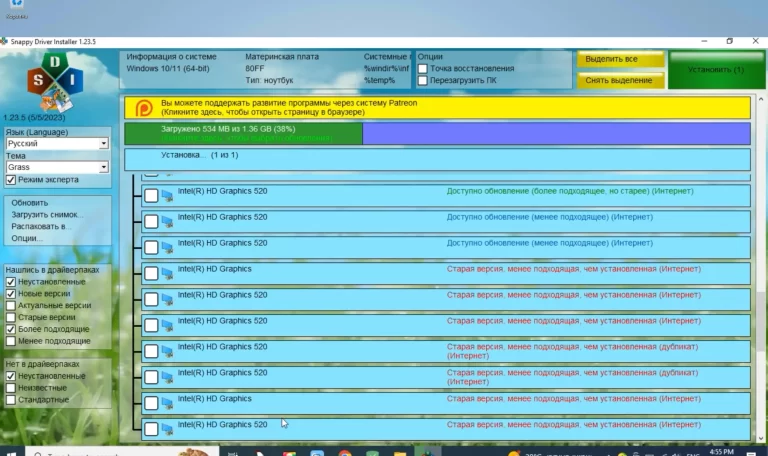Click the version text '1.23.5 (5/5/2023)'

click(34, 118)
